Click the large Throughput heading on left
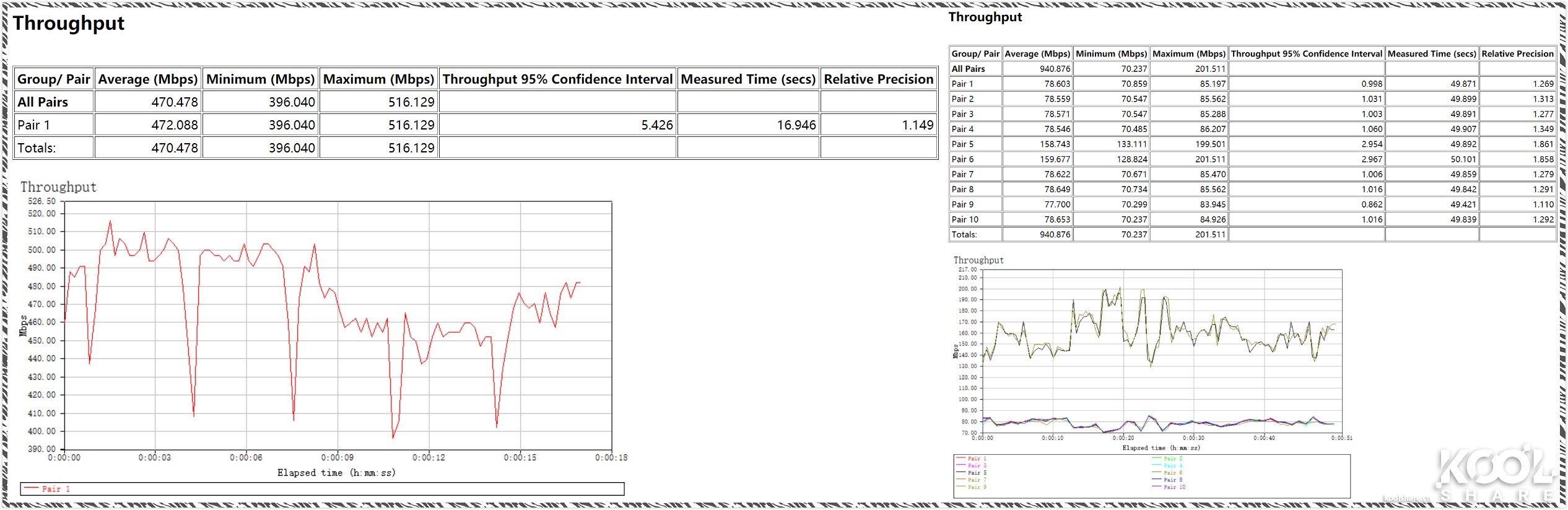The width and height of the screenshot is (1568, 510). [x=69, y=24]
